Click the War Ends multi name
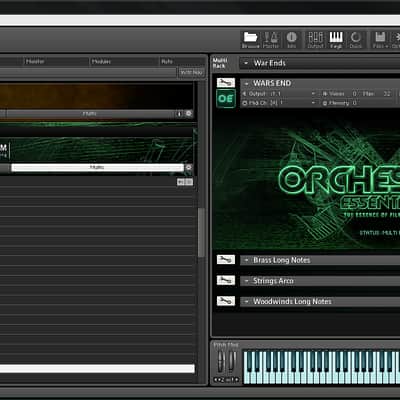The height and width of the screenshot is (400, 400). tap(270, 63)
